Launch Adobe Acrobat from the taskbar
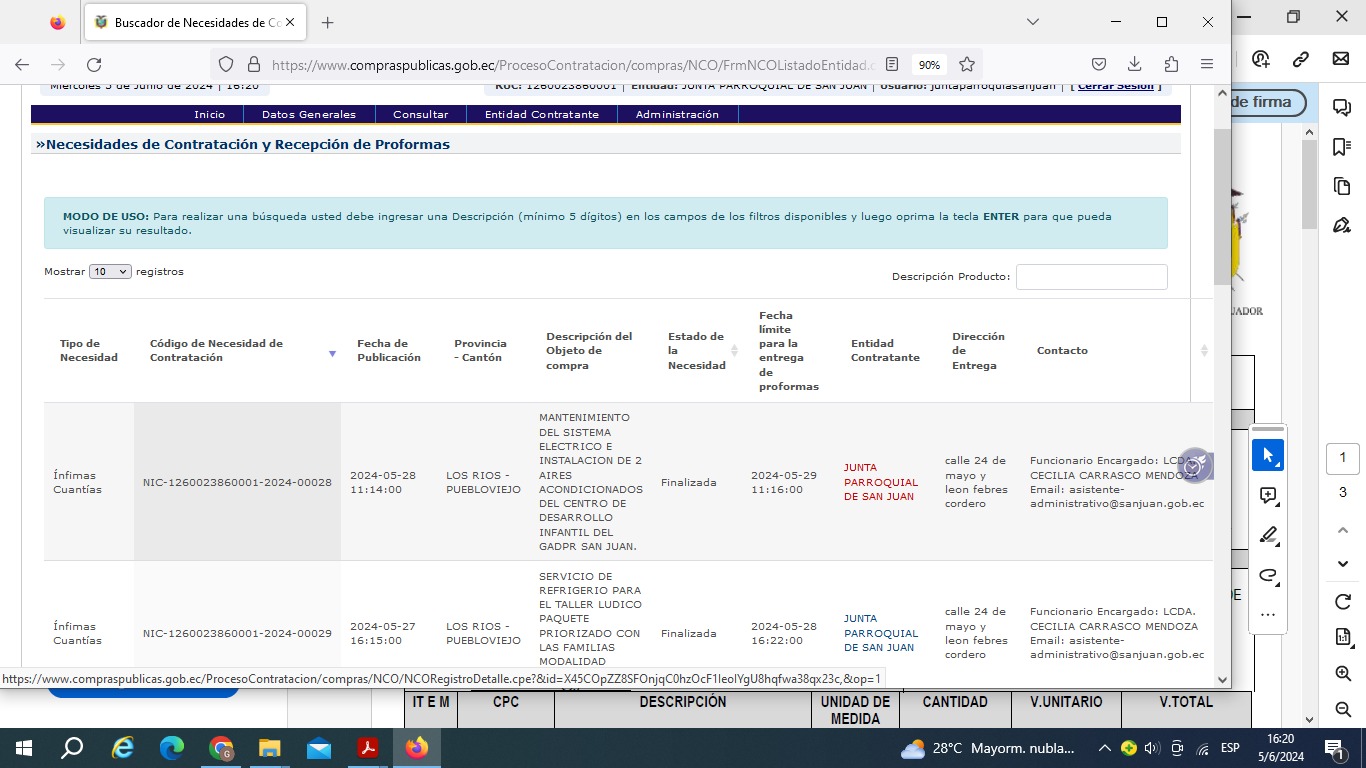The width and height of the screenshot is (1366, 768). point(368,748)
